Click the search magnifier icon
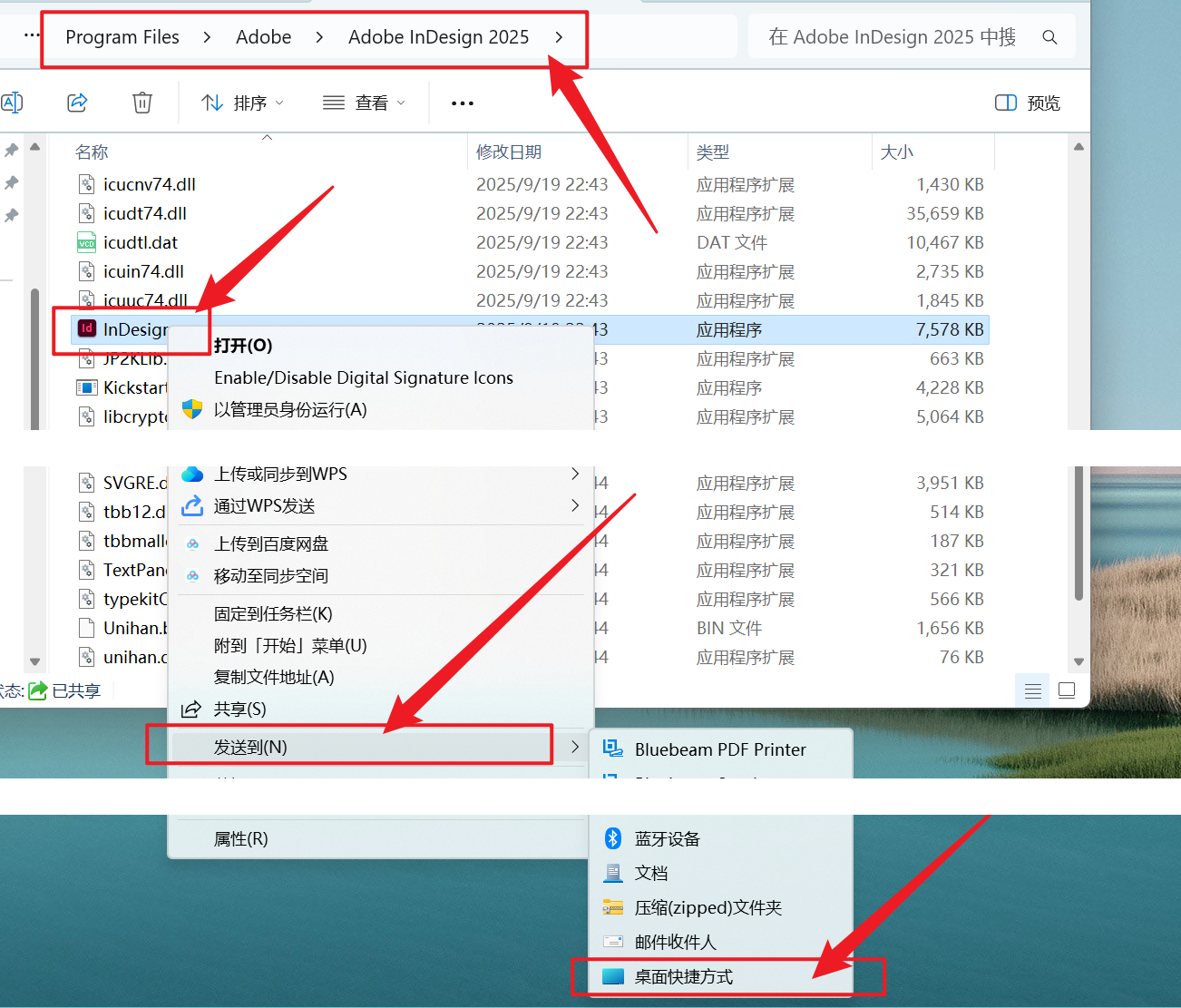Viewport: 1181px width, 1008px height. 1049,37
